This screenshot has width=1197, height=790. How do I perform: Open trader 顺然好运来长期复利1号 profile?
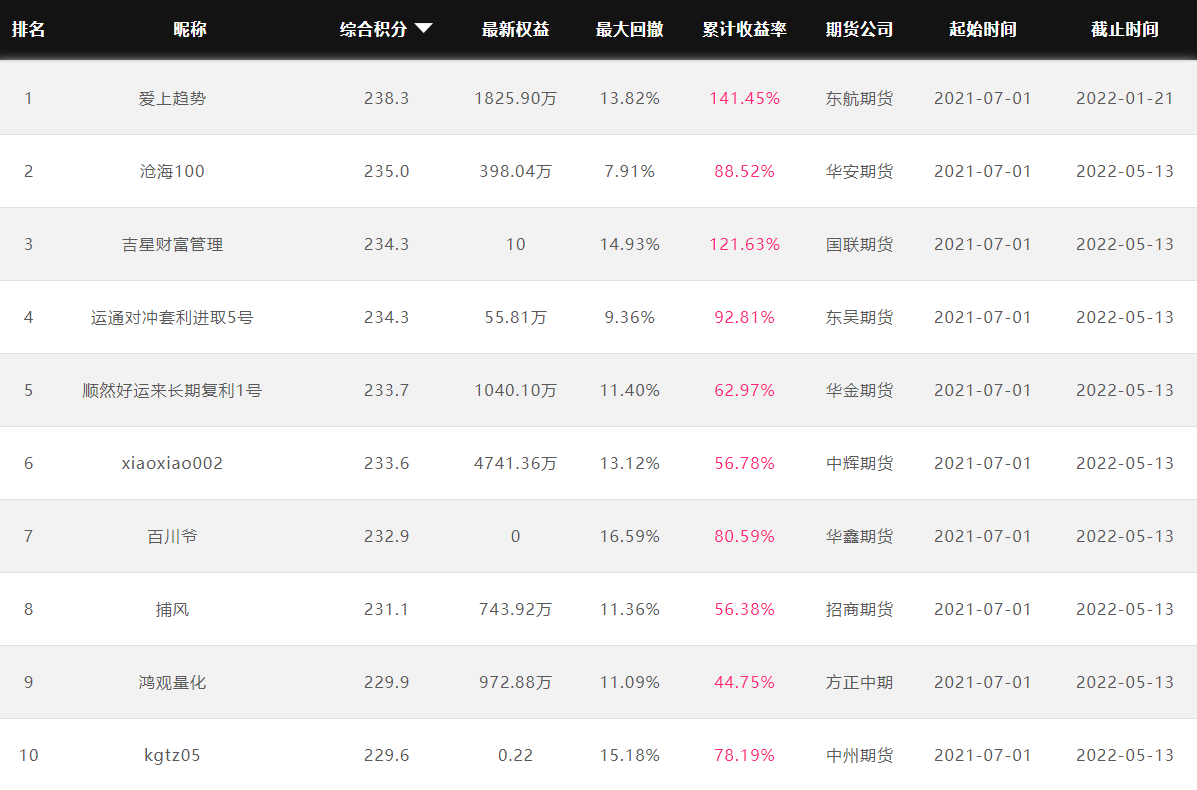pyautogui.click(x=173, y=390)
